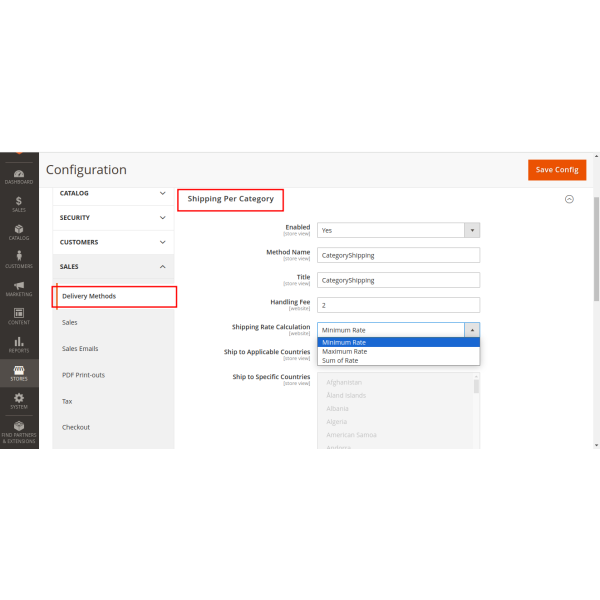Open the Marketing megaphone icon

(19, 287)
